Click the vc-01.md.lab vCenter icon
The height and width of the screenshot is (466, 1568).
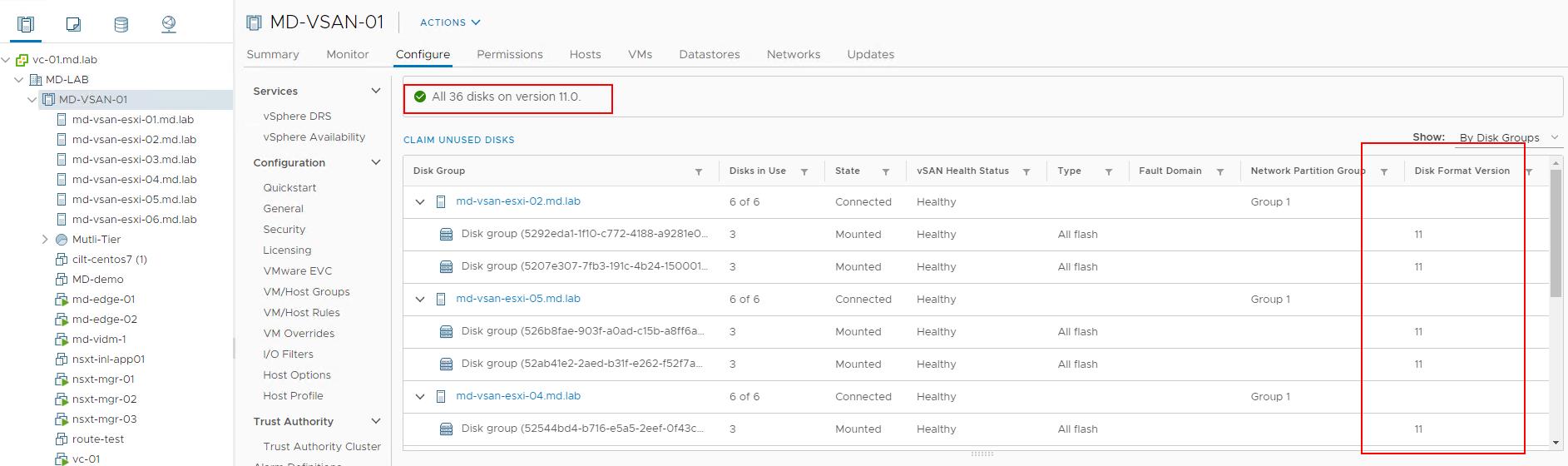(22, 60)
